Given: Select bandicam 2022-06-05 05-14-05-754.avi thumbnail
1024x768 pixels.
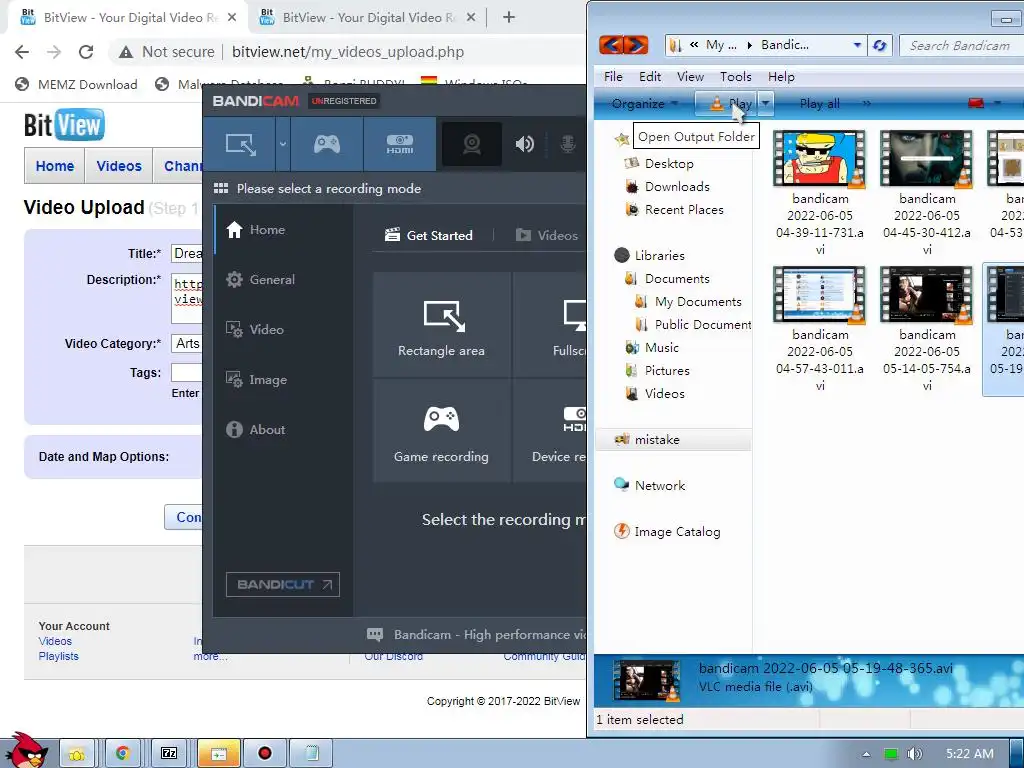Looking at the screenshot, I should pyautogui.click(x=927, y=295).
